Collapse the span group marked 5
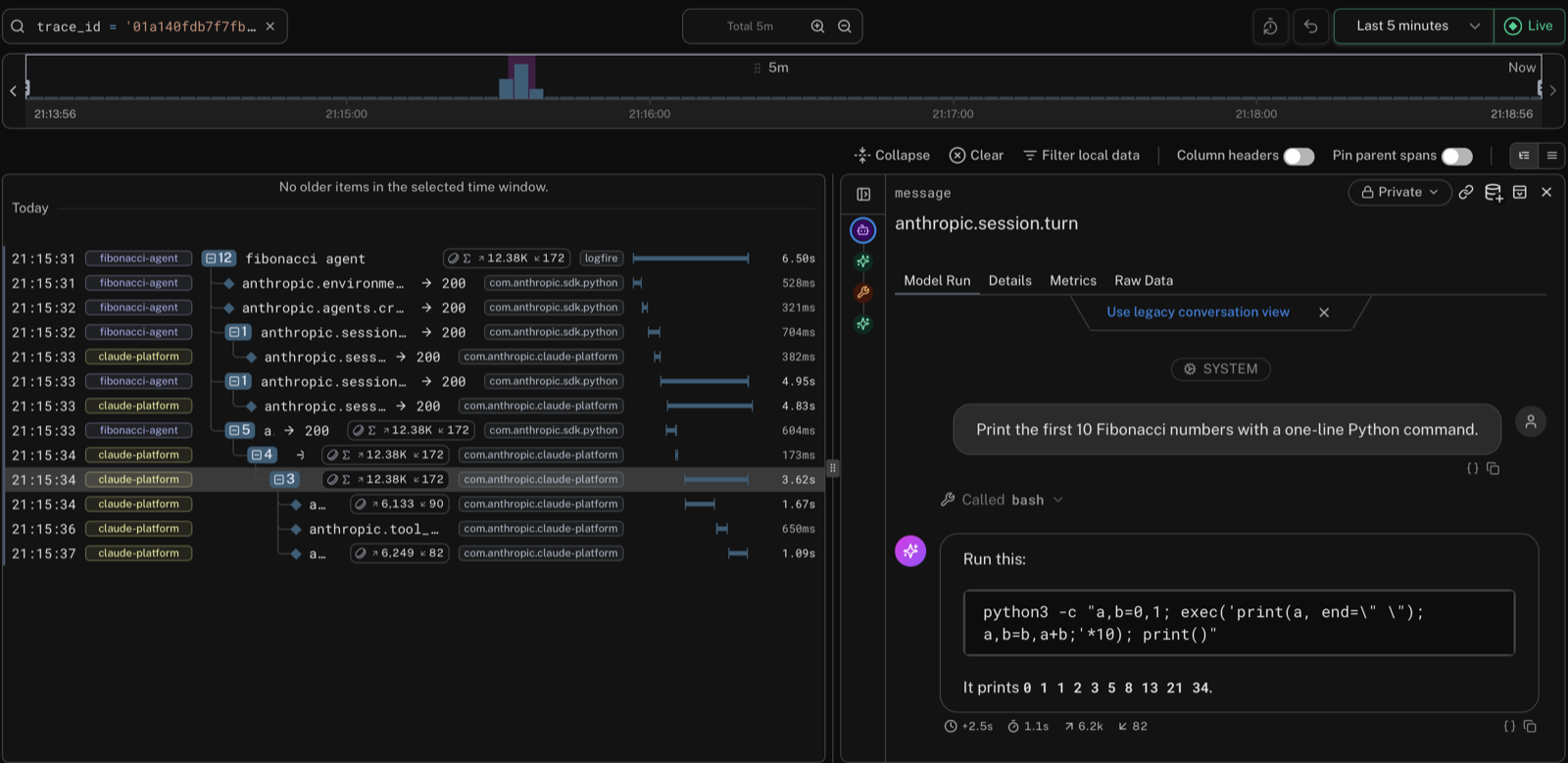1568x763 pixels. click(x=240, y=430)
